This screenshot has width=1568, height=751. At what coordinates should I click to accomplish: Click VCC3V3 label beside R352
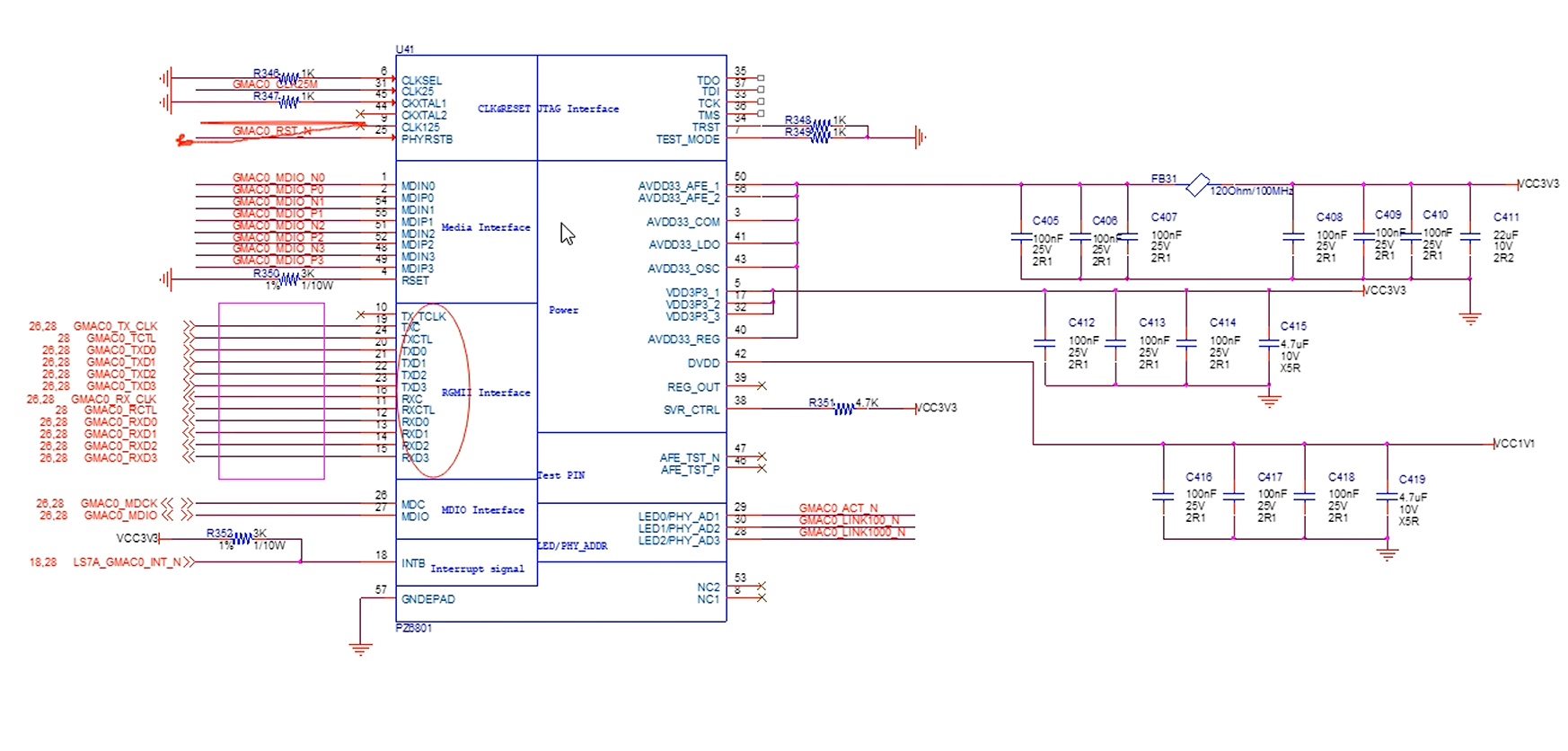click(x=137, y=539)
